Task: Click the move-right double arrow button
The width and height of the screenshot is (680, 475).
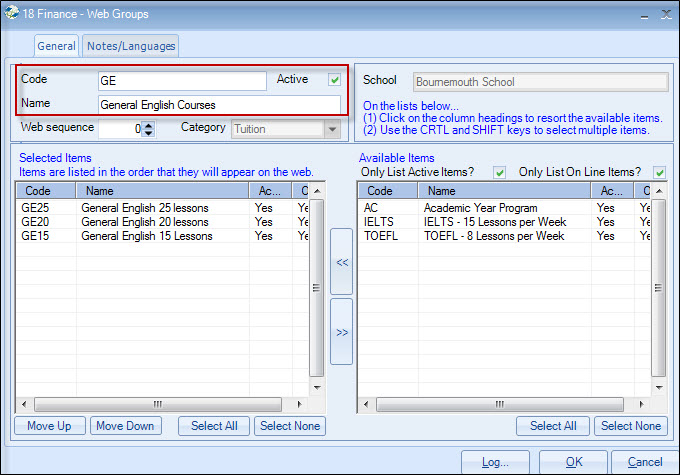Action: pyautogui.click(x=341, y=331)
